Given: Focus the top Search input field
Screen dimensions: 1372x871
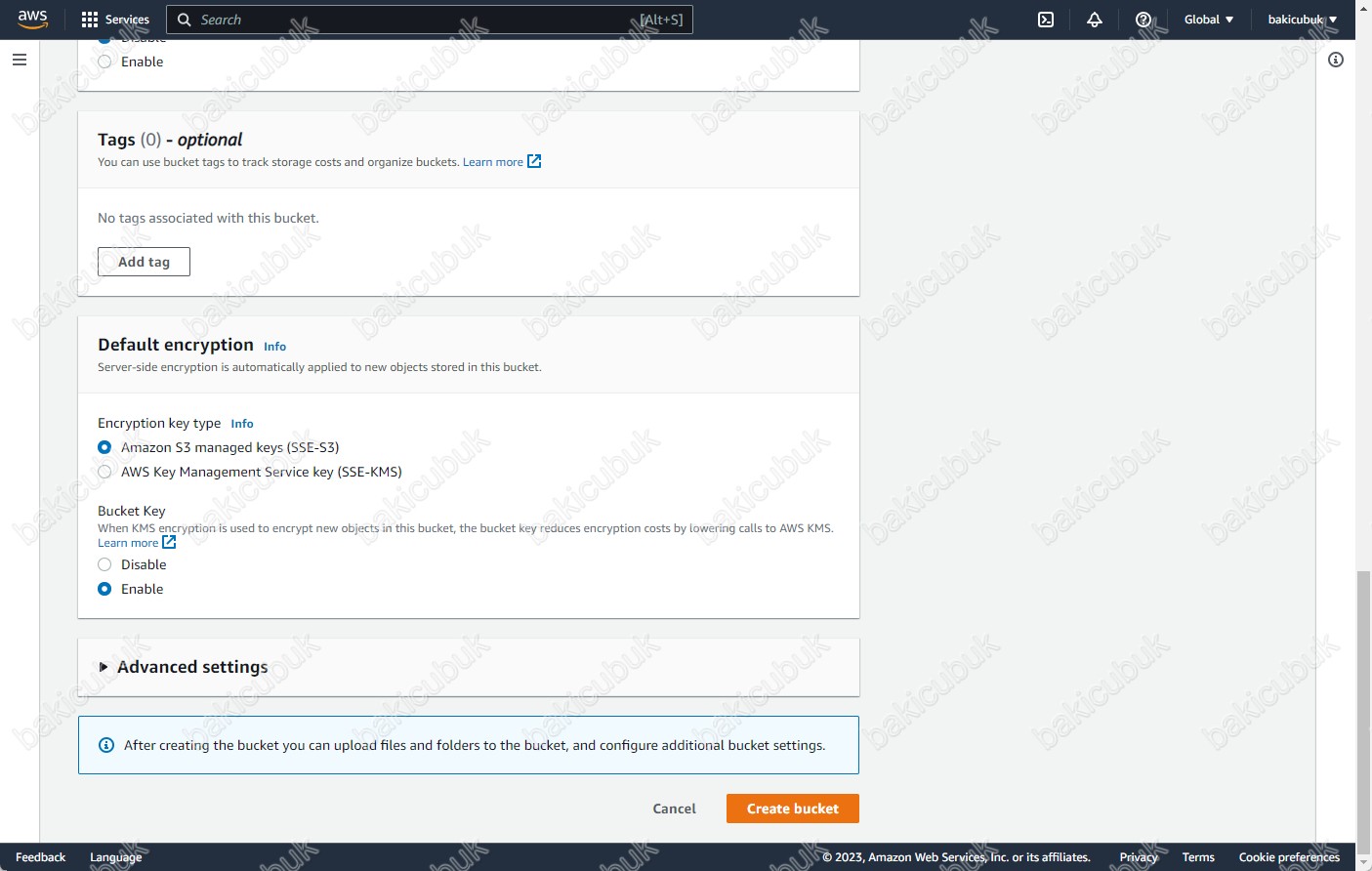Looking at the screenshot, I should click(430, 20).
